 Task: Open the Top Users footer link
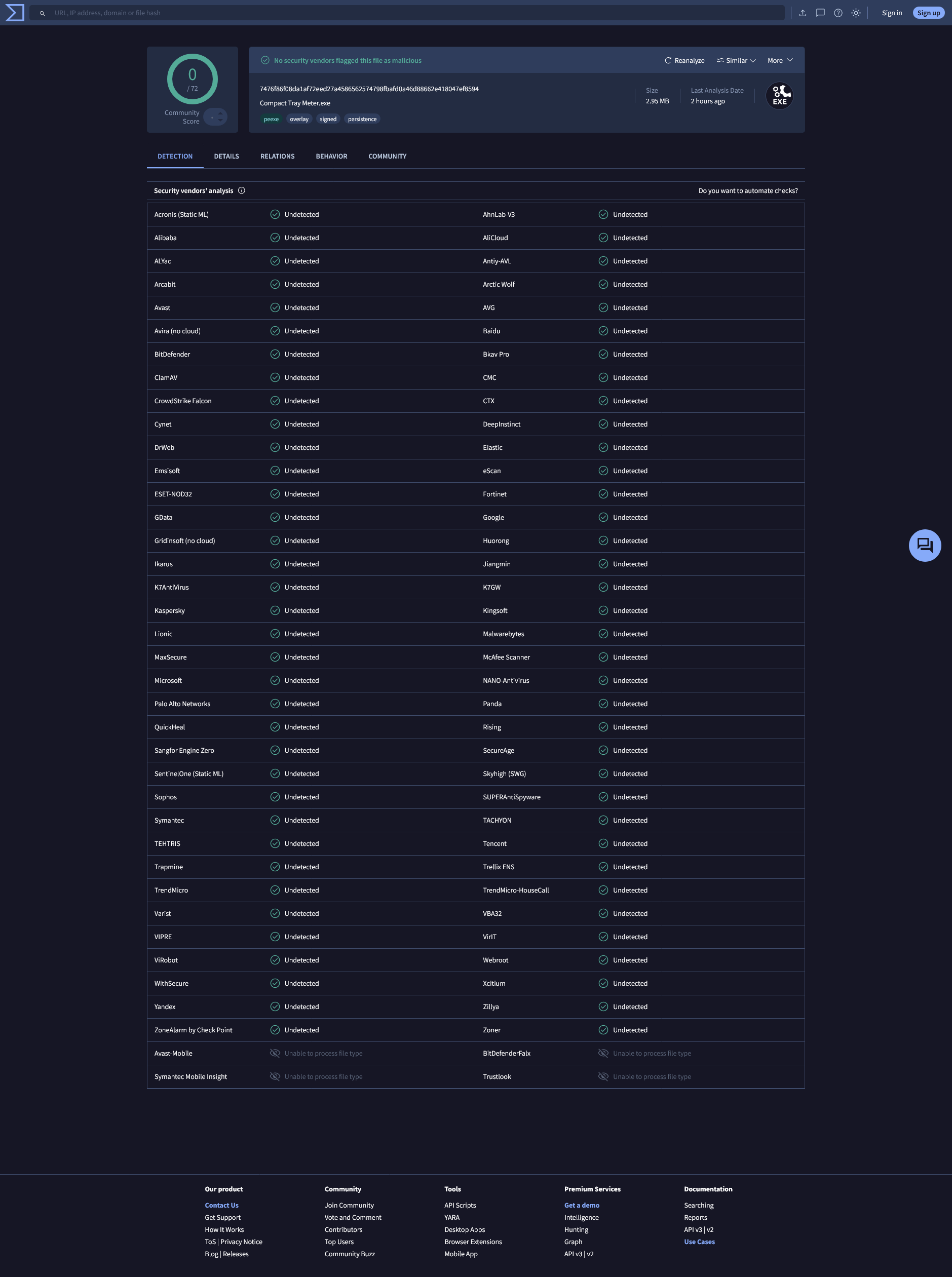(339, 1242)
